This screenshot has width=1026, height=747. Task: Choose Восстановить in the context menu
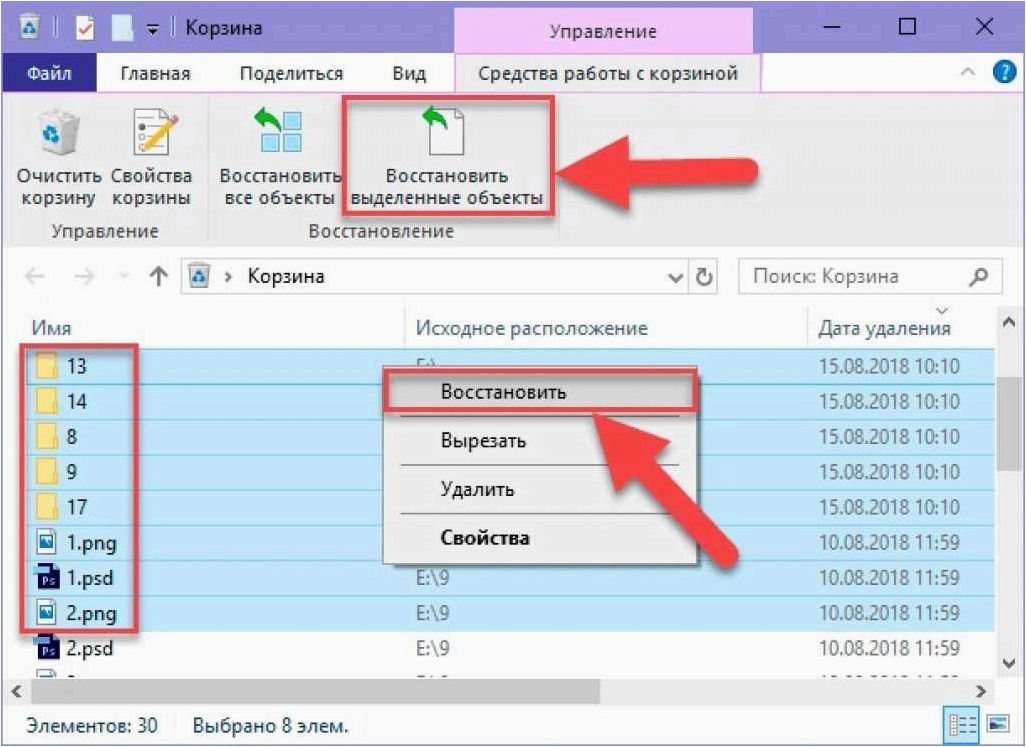[x=540, y=392]
